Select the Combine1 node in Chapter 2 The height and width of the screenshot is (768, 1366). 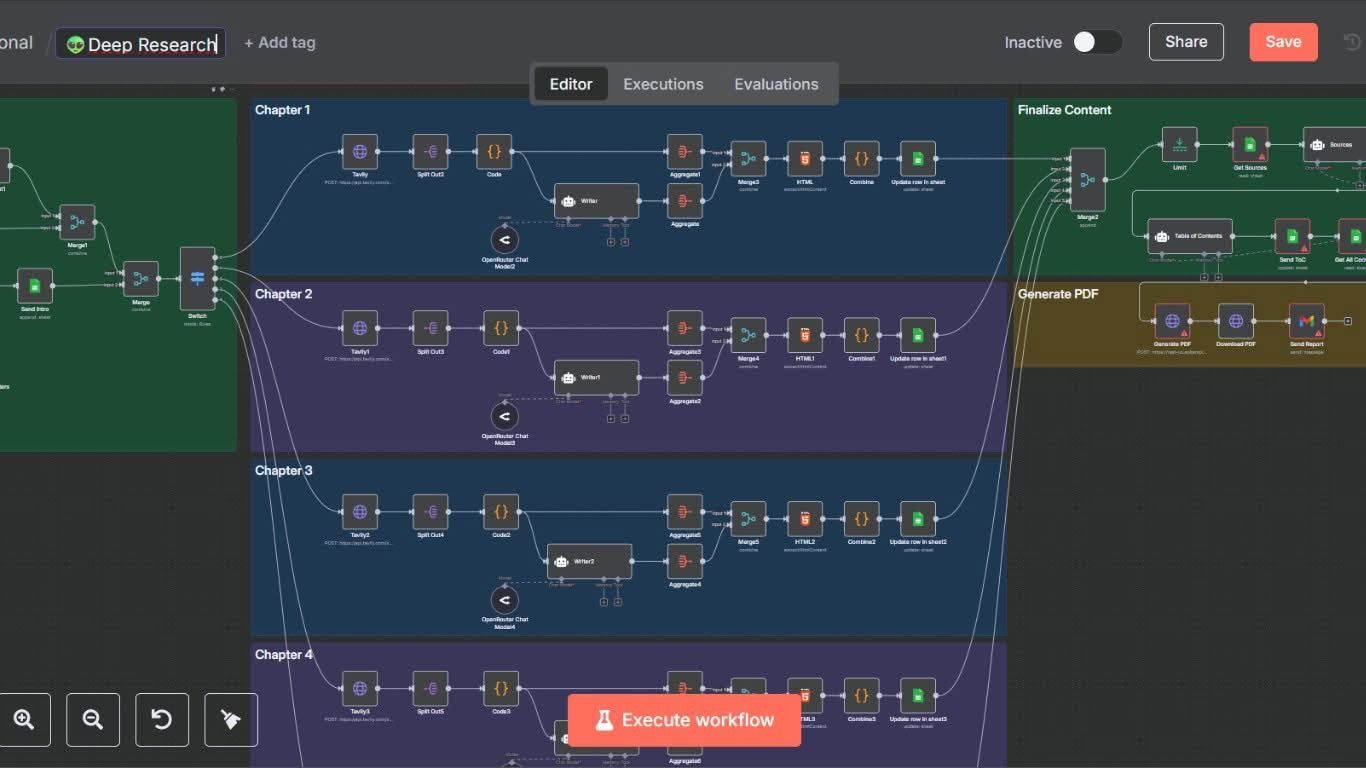click(862, 335)
